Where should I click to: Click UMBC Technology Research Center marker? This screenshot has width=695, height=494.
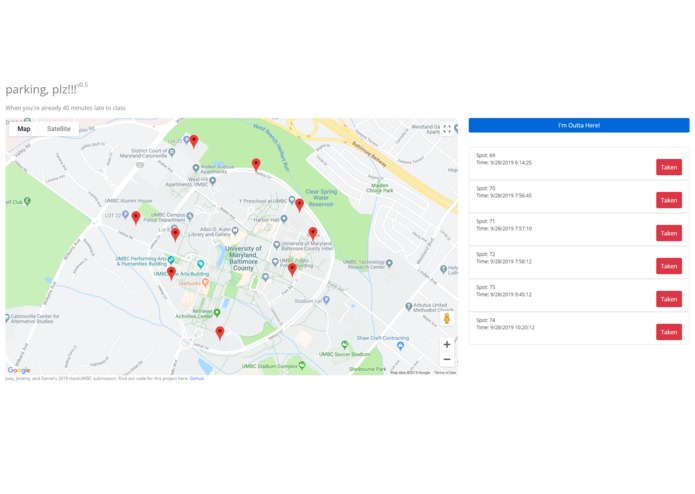click(389, 263)
